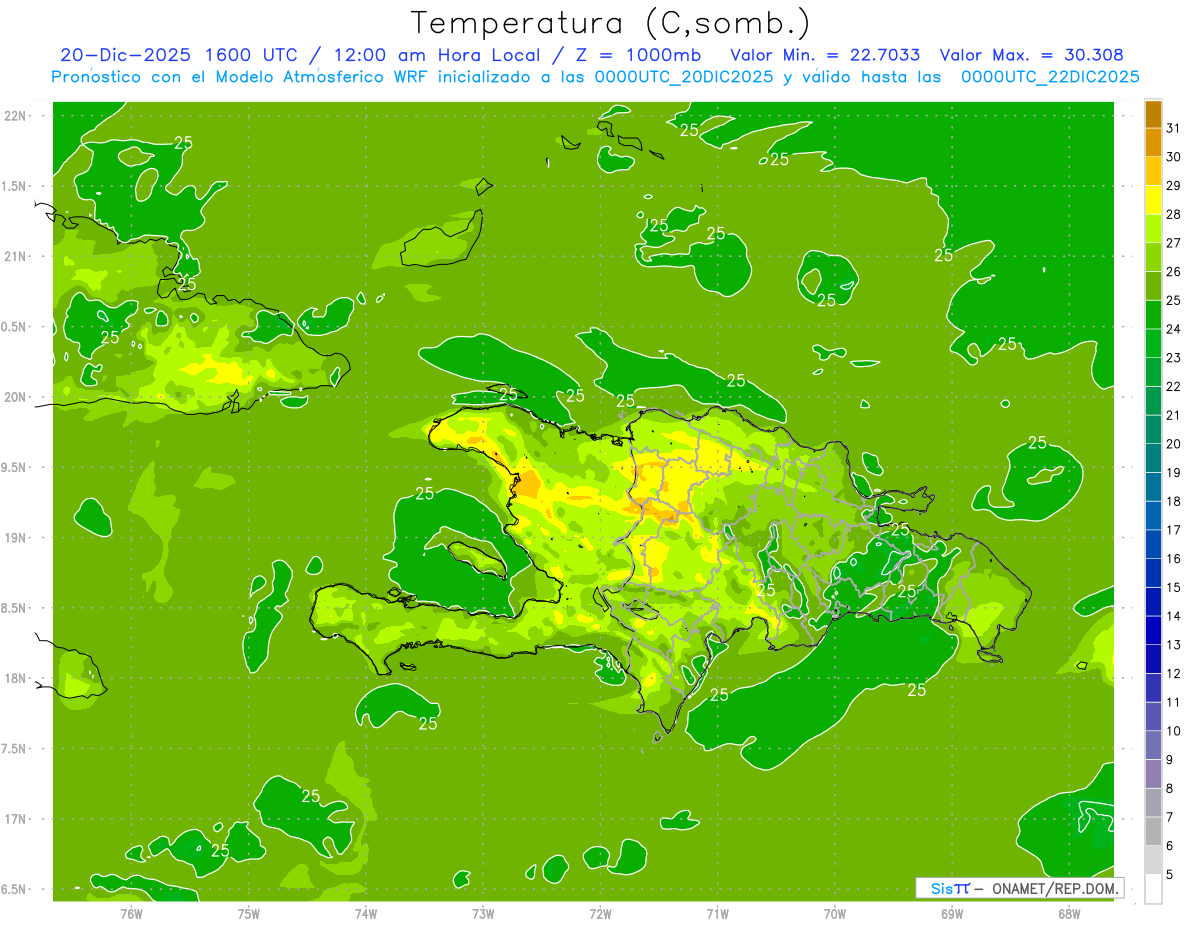Pick the orange swatch between 30 and 31

point(1153,143)
